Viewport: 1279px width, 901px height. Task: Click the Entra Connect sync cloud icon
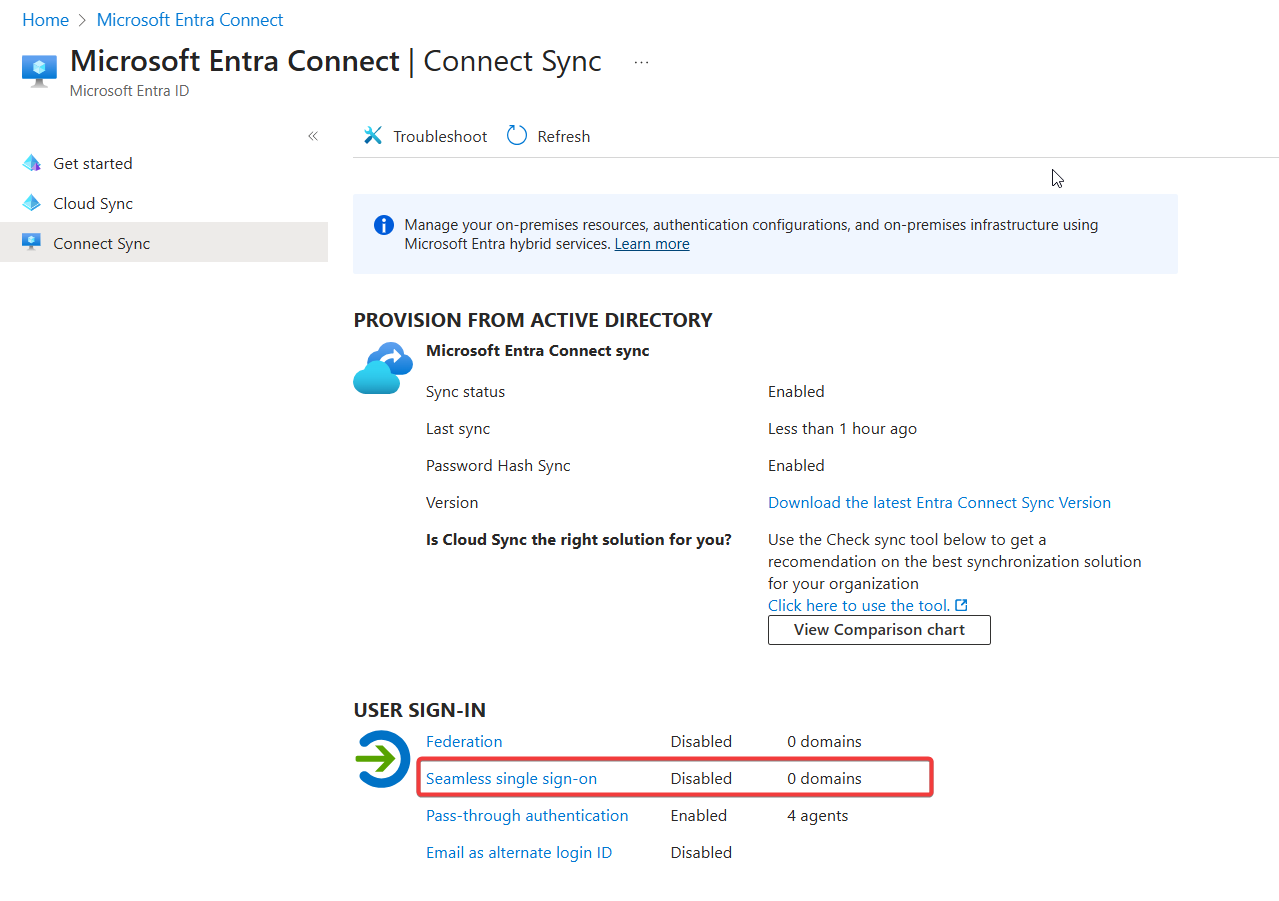click(x=383, y=368)
